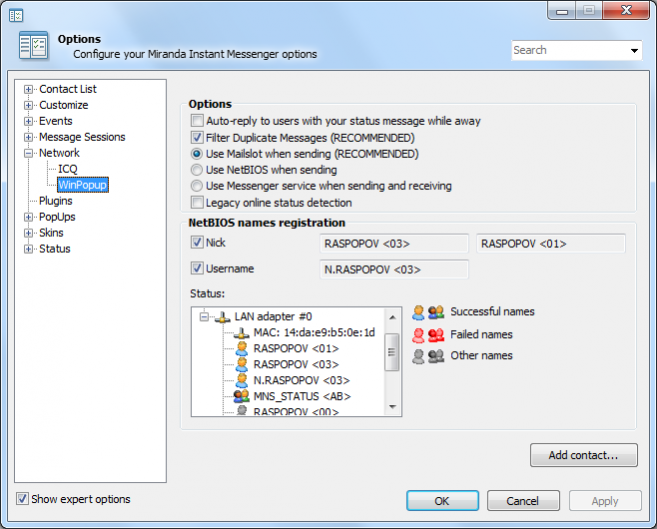Select PopUps in options tree

tap(57, 217)
